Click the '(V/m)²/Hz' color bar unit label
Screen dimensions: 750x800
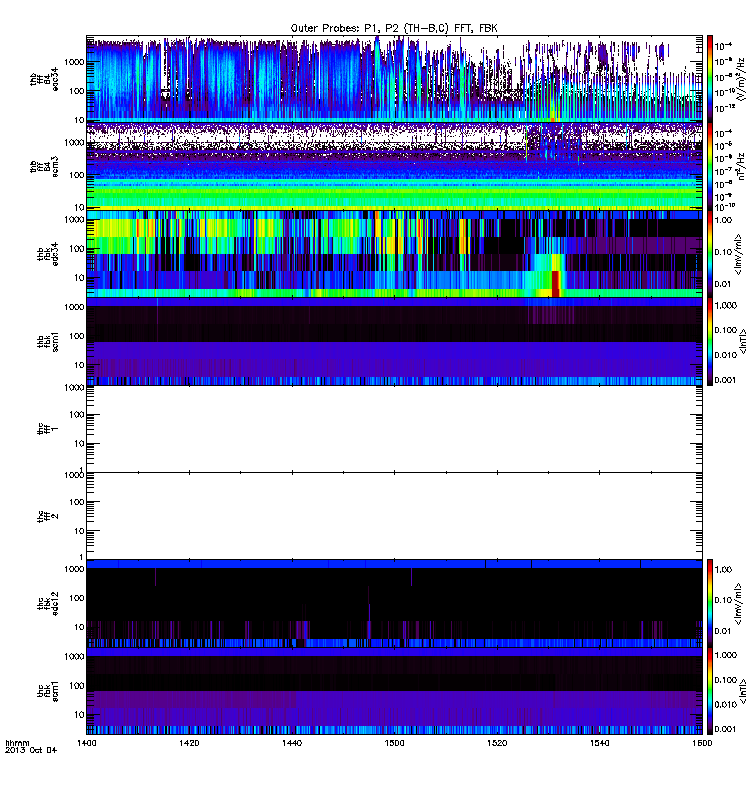click(x=741, y=78)
